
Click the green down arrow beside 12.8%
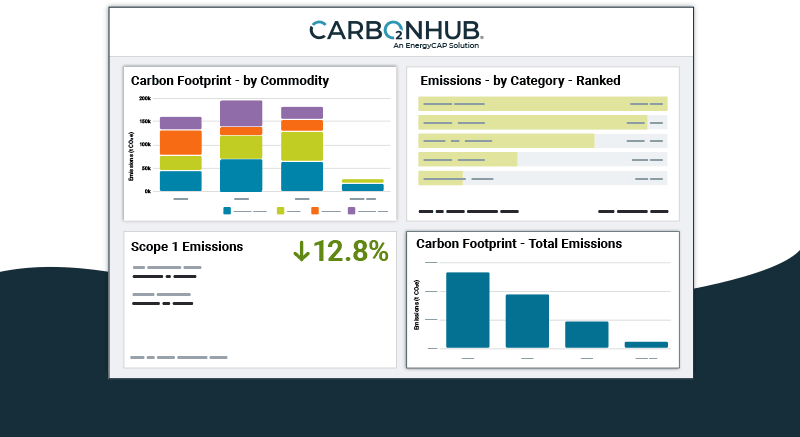pyautogui.click(x=301, y=251)
